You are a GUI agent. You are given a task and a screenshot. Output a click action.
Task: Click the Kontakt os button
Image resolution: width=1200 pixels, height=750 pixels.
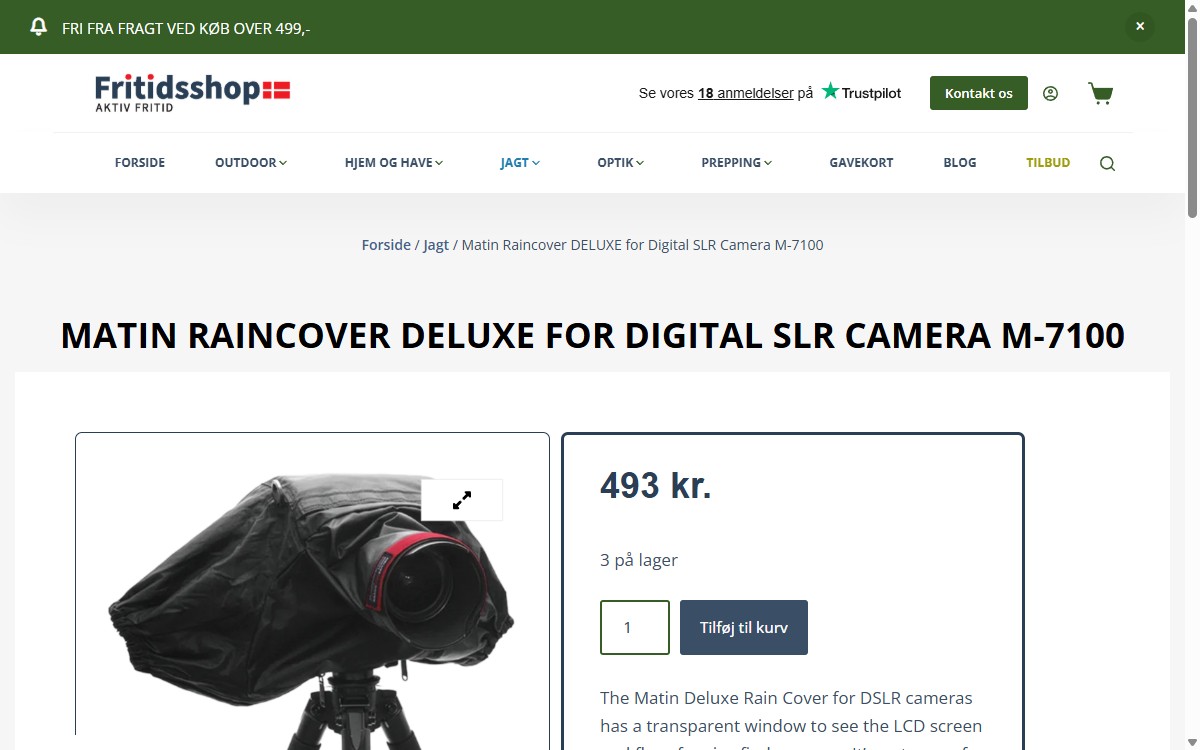click(x=979, y=93)
